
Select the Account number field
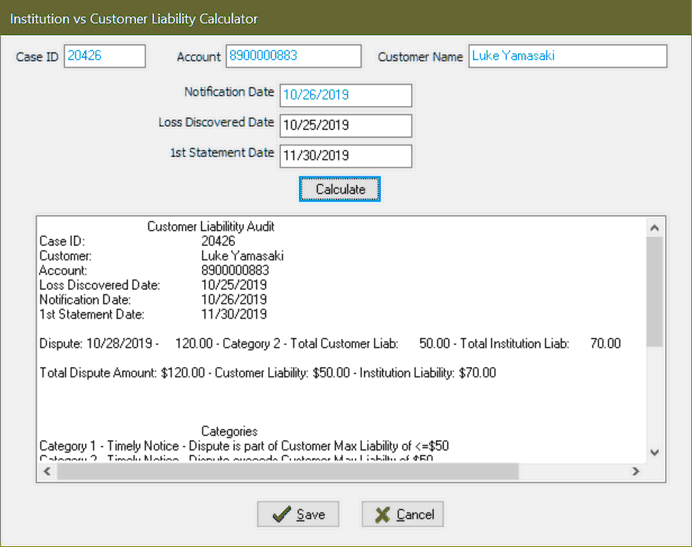coord(293,56)
